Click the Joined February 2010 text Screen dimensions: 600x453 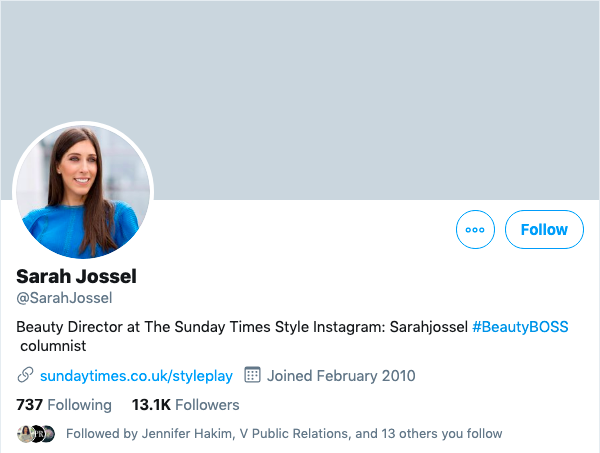click(x=341, y=376)
